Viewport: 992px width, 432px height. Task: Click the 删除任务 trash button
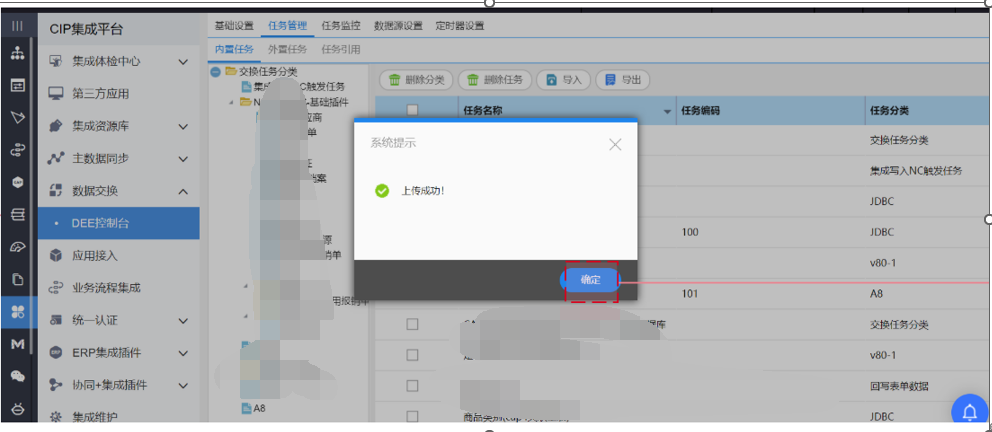495,80
